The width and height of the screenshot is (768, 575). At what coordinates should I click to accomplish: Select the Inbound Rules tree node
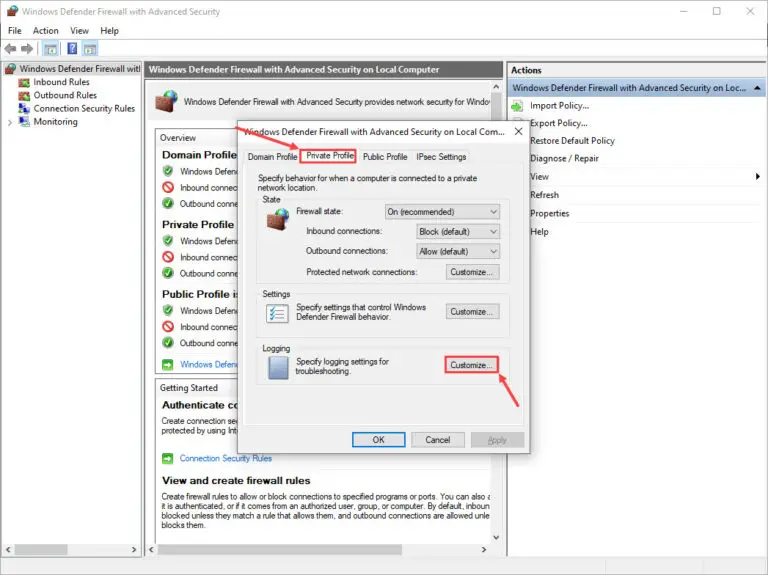click(61, 82)
